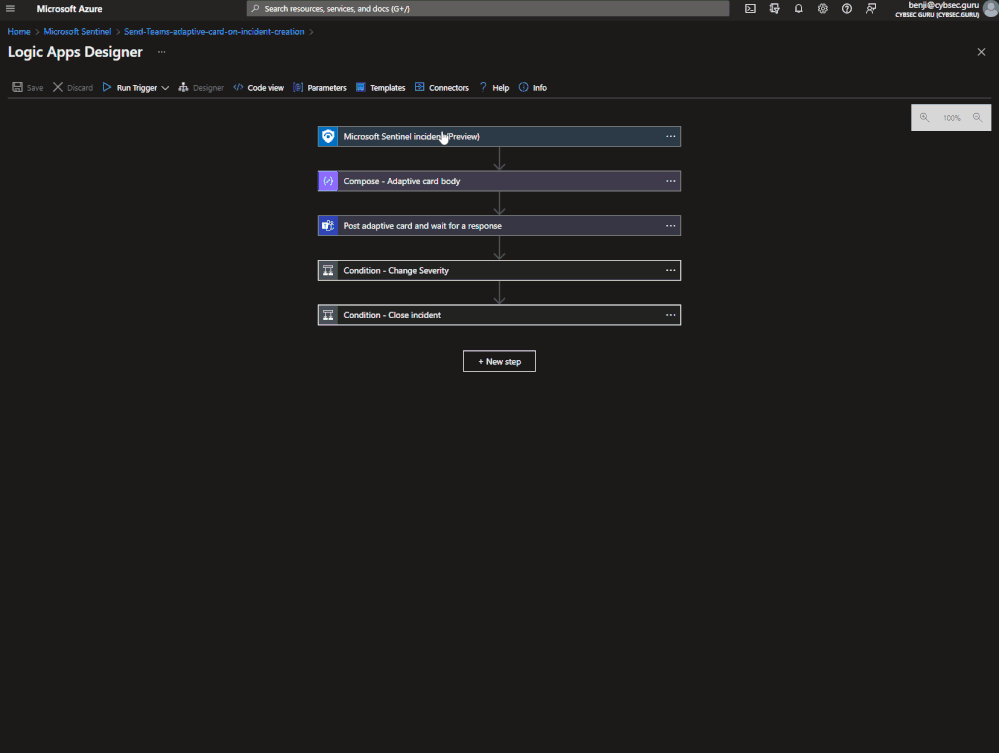This screenshot has height=753, width=999.
Task: Click the 100% zoom level indicator
Action: 951,118
